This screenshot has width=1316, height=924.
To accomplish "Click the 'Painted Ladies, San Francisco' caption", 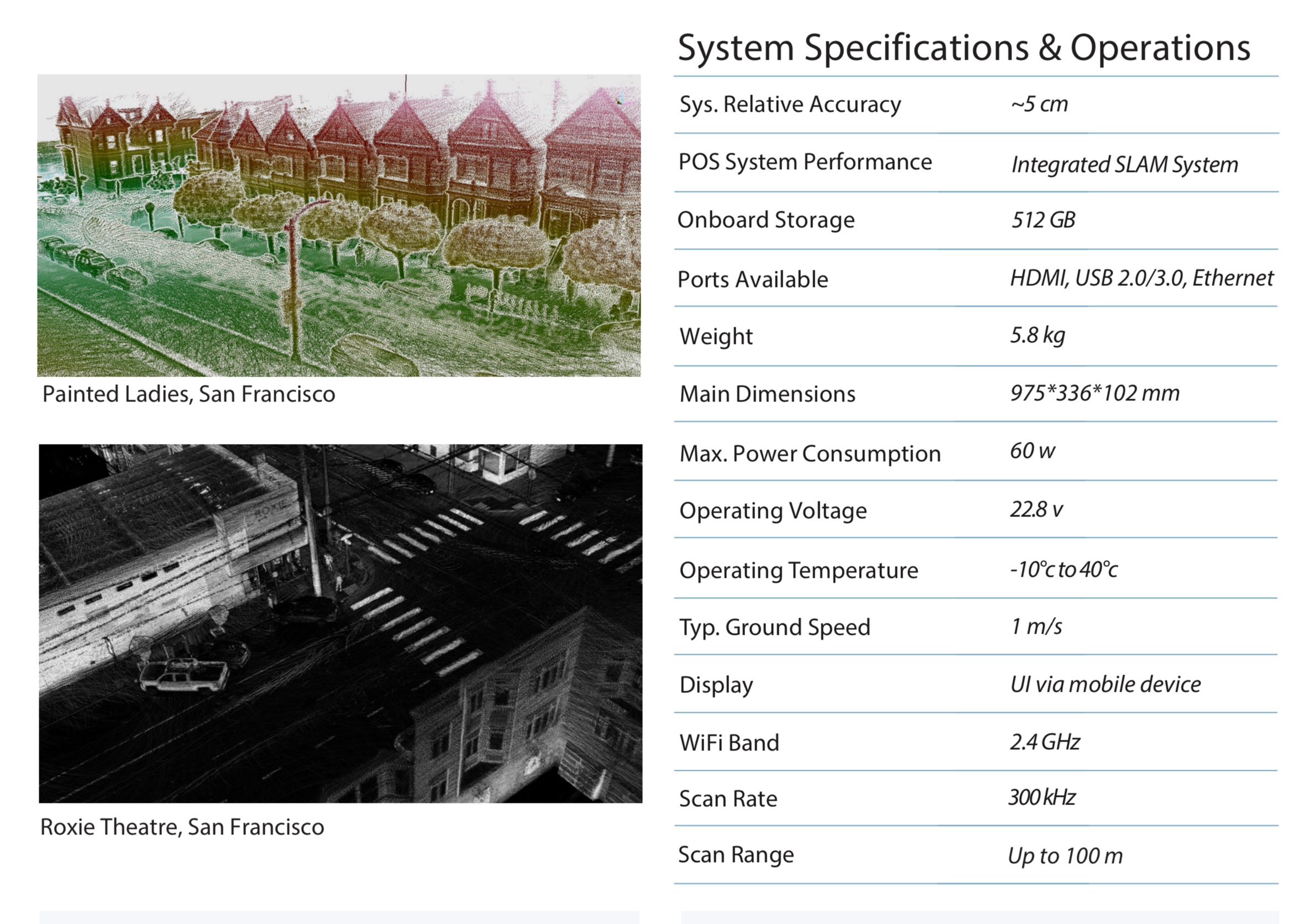I will (x=188, y=394).
